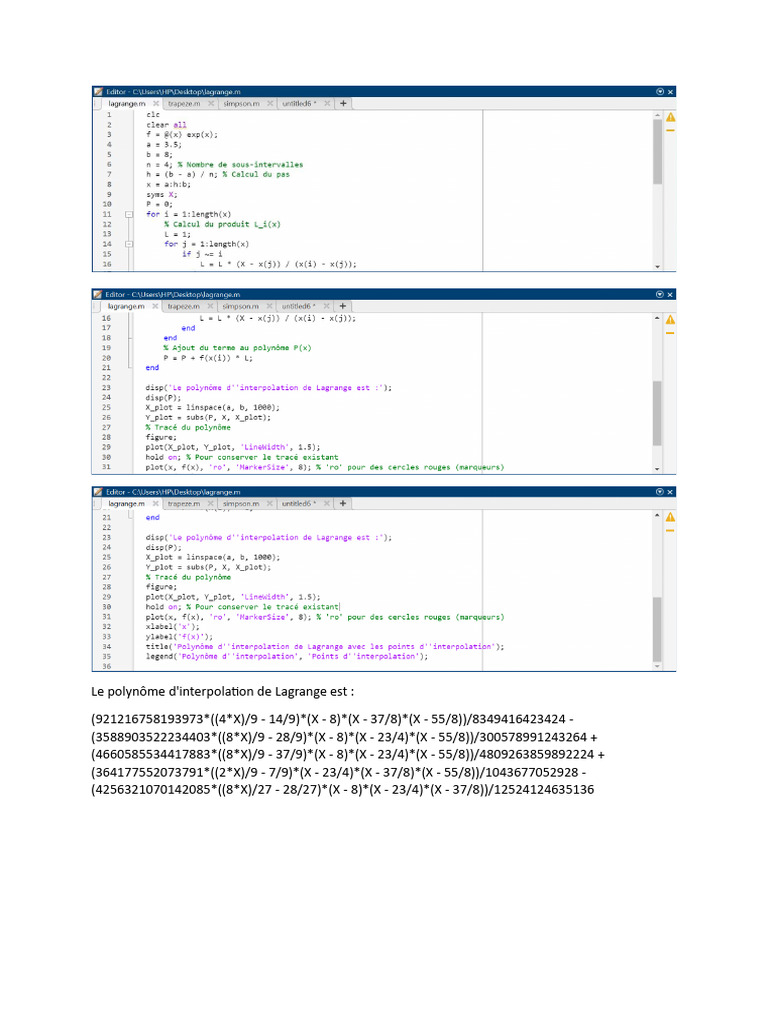
Task: Switch to simpson.m tab in the top editor
Action: [241, 103]
